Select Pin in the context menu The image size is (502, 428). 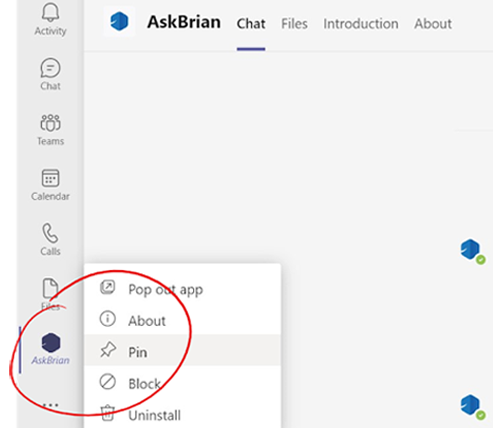[182, 351]
